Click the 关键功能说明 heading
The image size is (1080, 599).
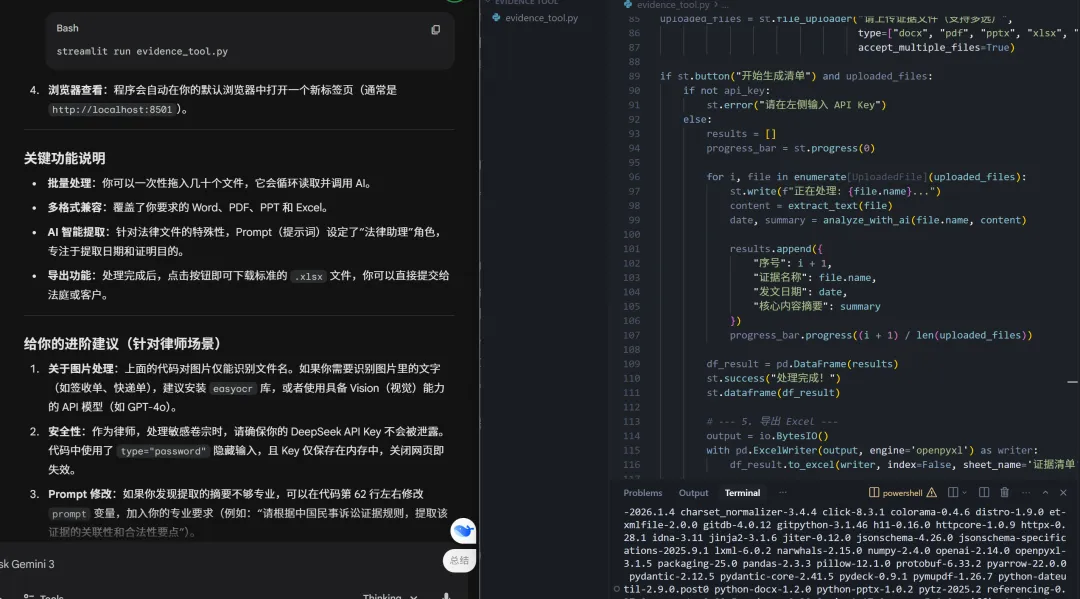65,158
